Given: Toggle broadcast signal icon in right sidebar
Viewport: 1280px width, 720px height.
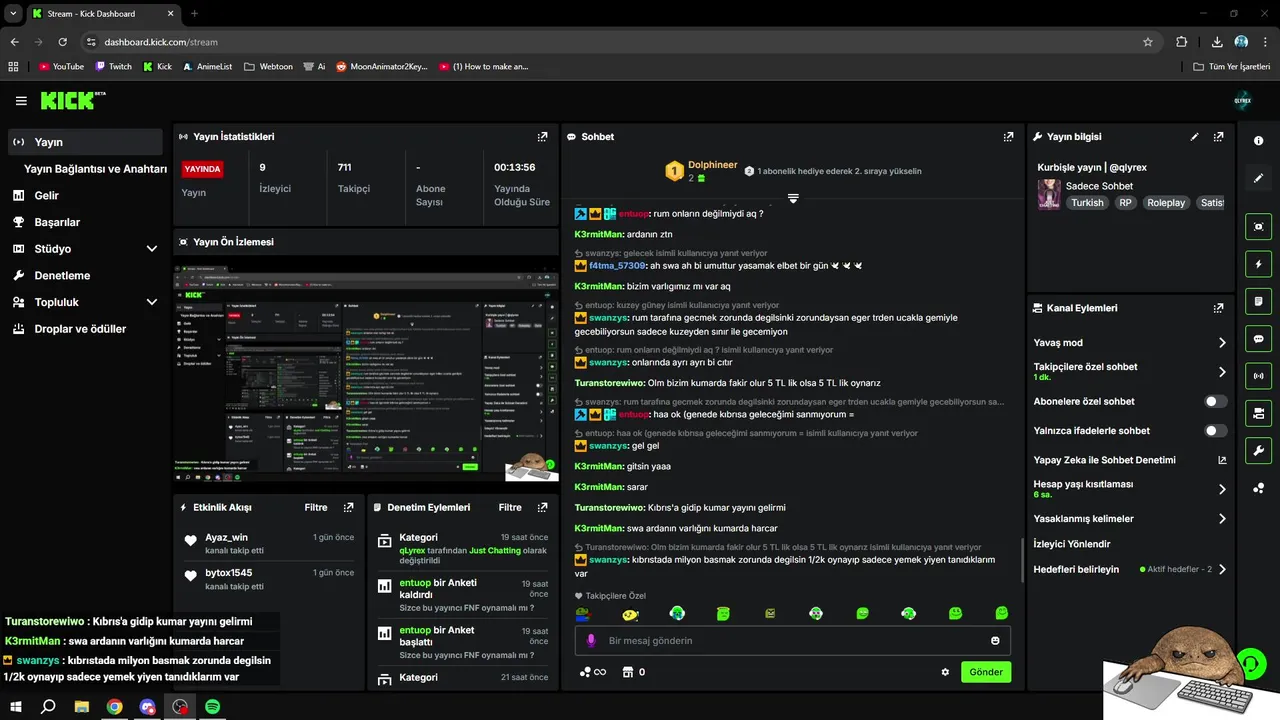Looking at the screenshot, I should coord(1258,376).
